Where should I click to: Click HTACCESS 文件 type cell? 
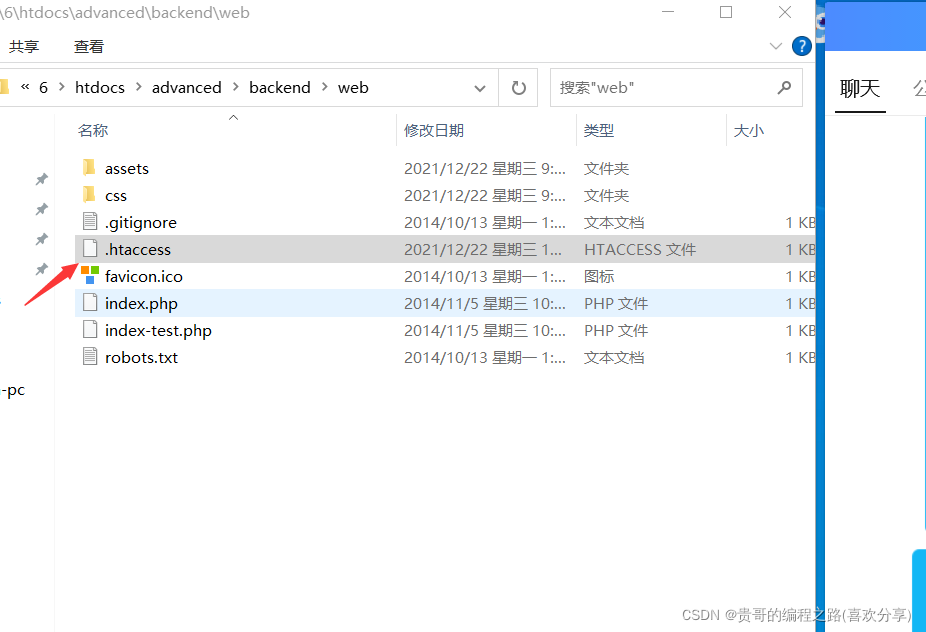(640, 249)
